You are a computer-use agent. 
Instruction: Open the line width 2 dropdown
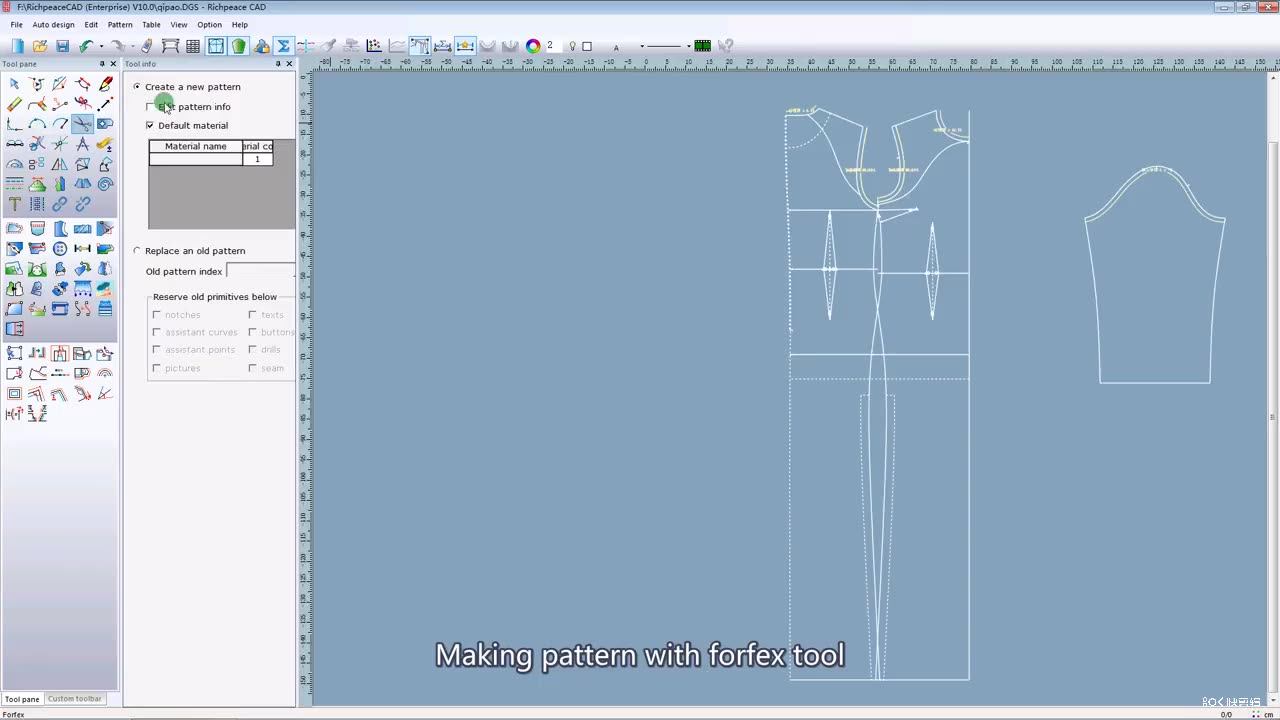[x=558, y=46]
